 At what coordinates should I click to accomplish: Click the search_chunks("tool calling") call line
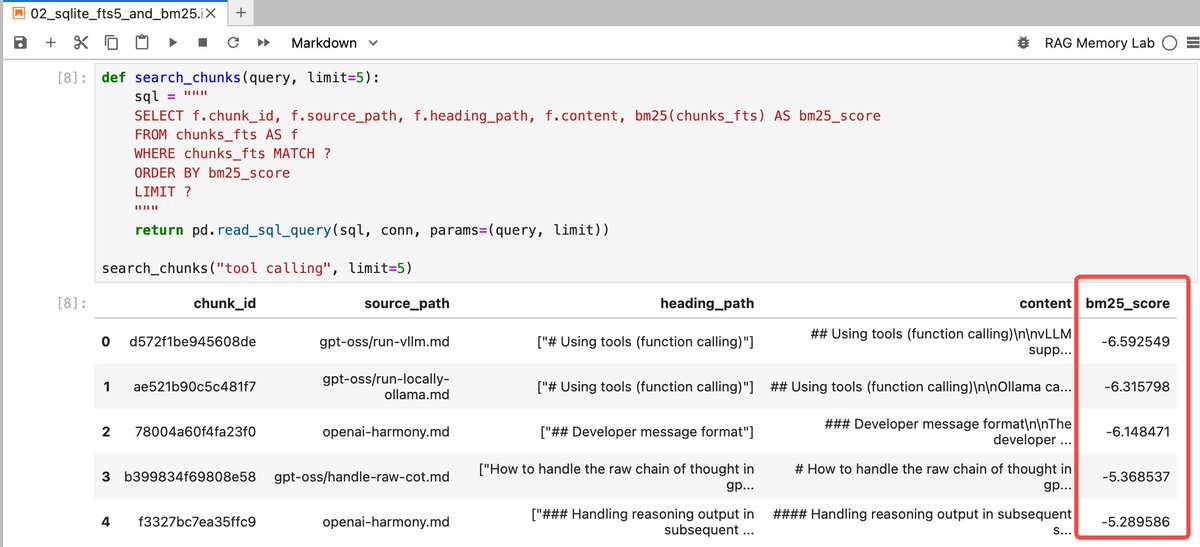point(257,268)
